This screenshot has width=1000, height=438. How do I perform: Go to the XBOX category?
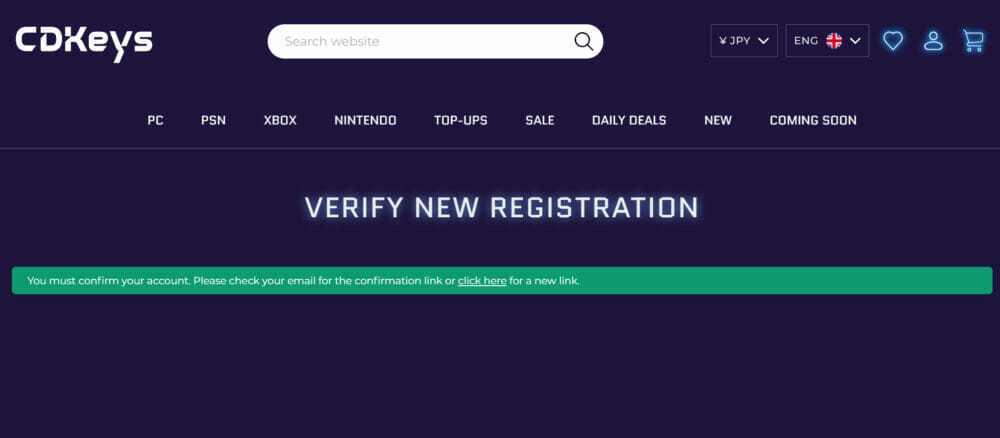coord(280,120)
